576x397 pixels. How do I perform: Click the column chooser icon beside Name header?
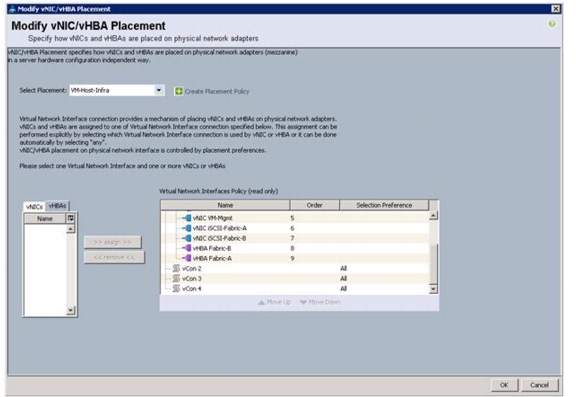tap(71, 218)
